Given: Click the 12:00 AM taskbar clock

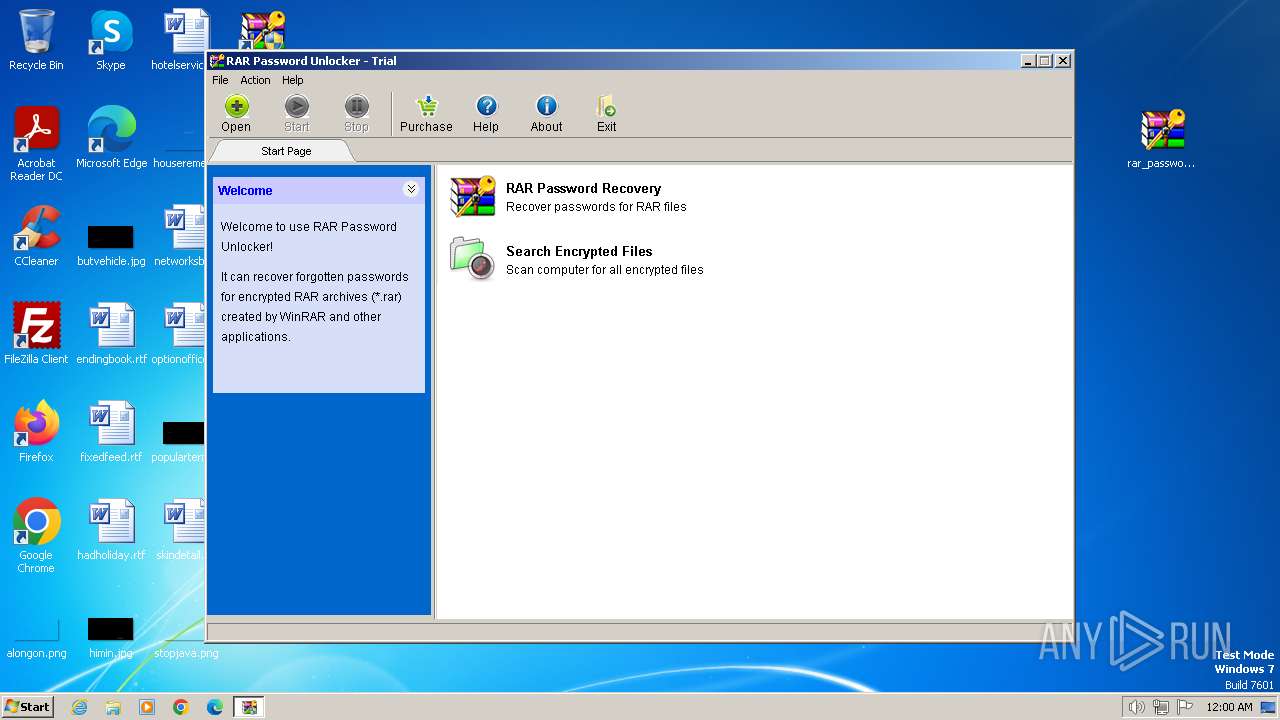Looking at the screenshot, I should (x=1229, y=707).
